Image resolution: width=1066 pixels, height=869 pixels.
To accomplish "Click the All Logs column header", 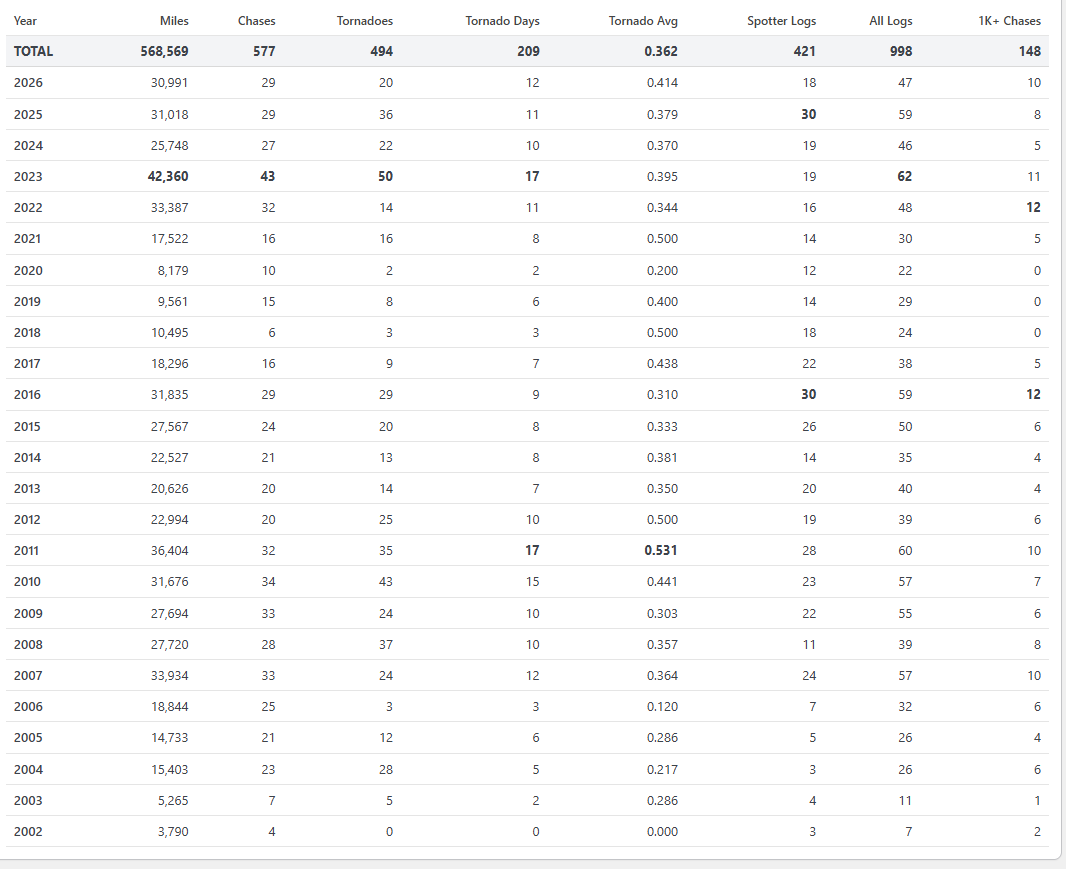I will [x=891, y=21].
